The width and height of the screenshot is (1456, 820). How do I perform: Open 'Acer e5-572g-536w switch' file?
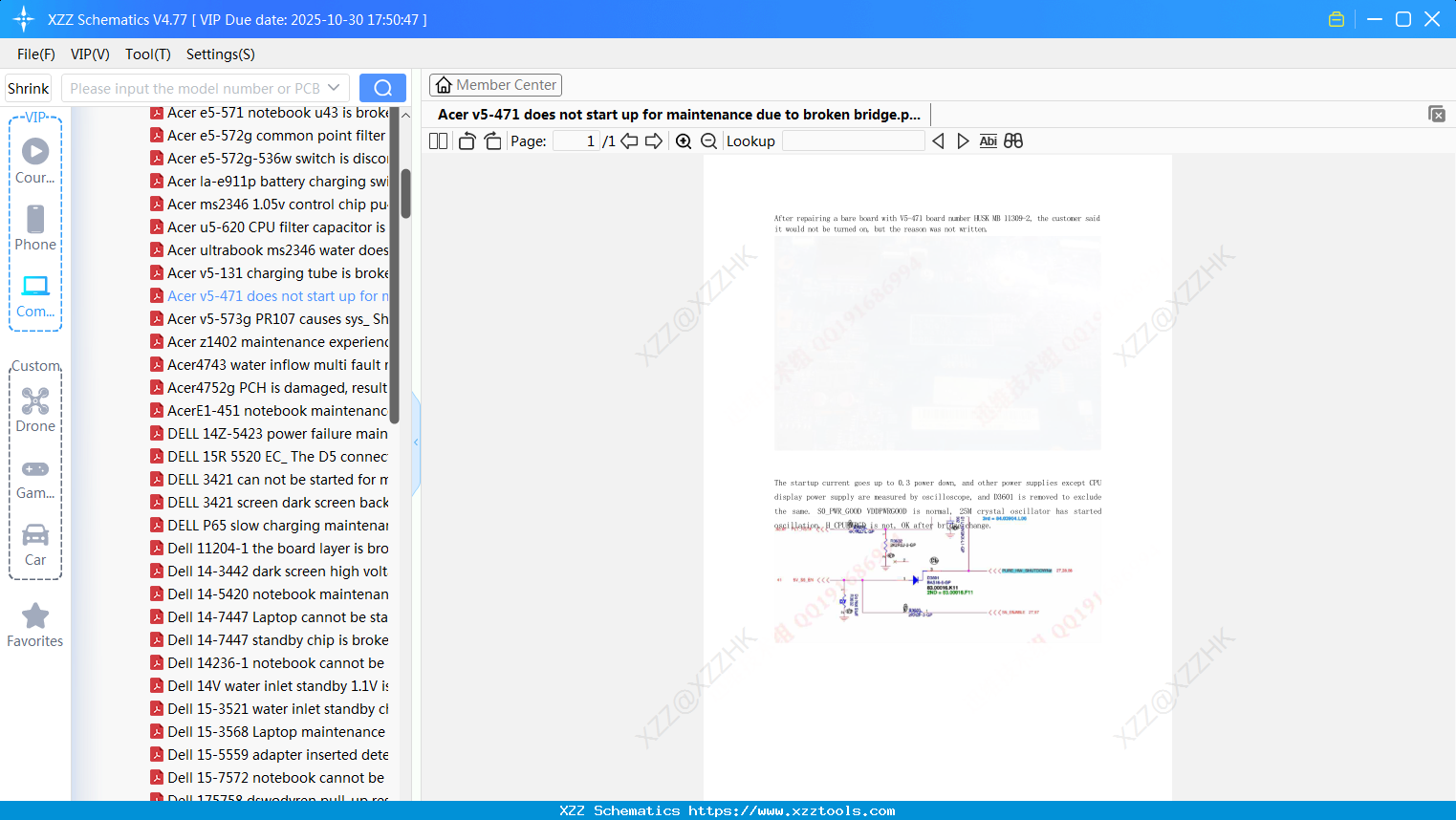(270, 159)
